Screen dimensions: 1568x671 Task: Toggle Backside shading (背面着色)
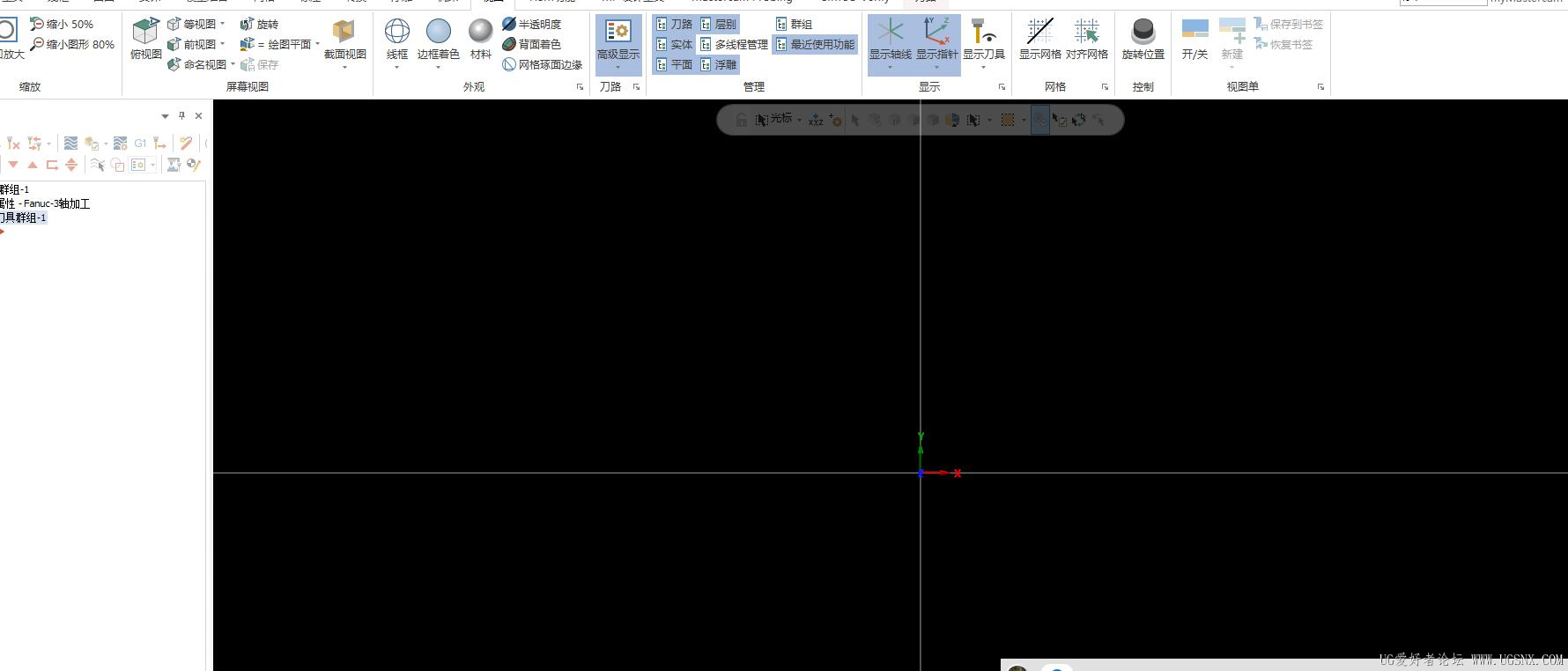click(x=531, y=44)
